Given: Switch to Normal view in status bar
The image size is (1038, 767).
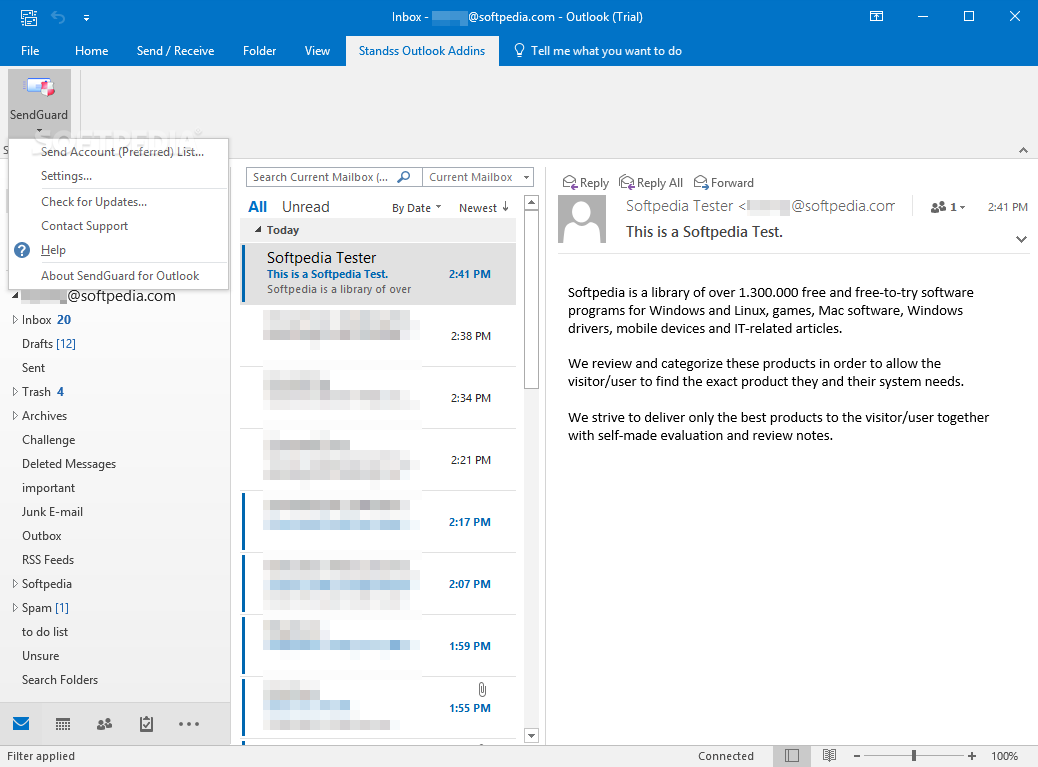Looking at the screenshot, I should (x=792, y=756).
